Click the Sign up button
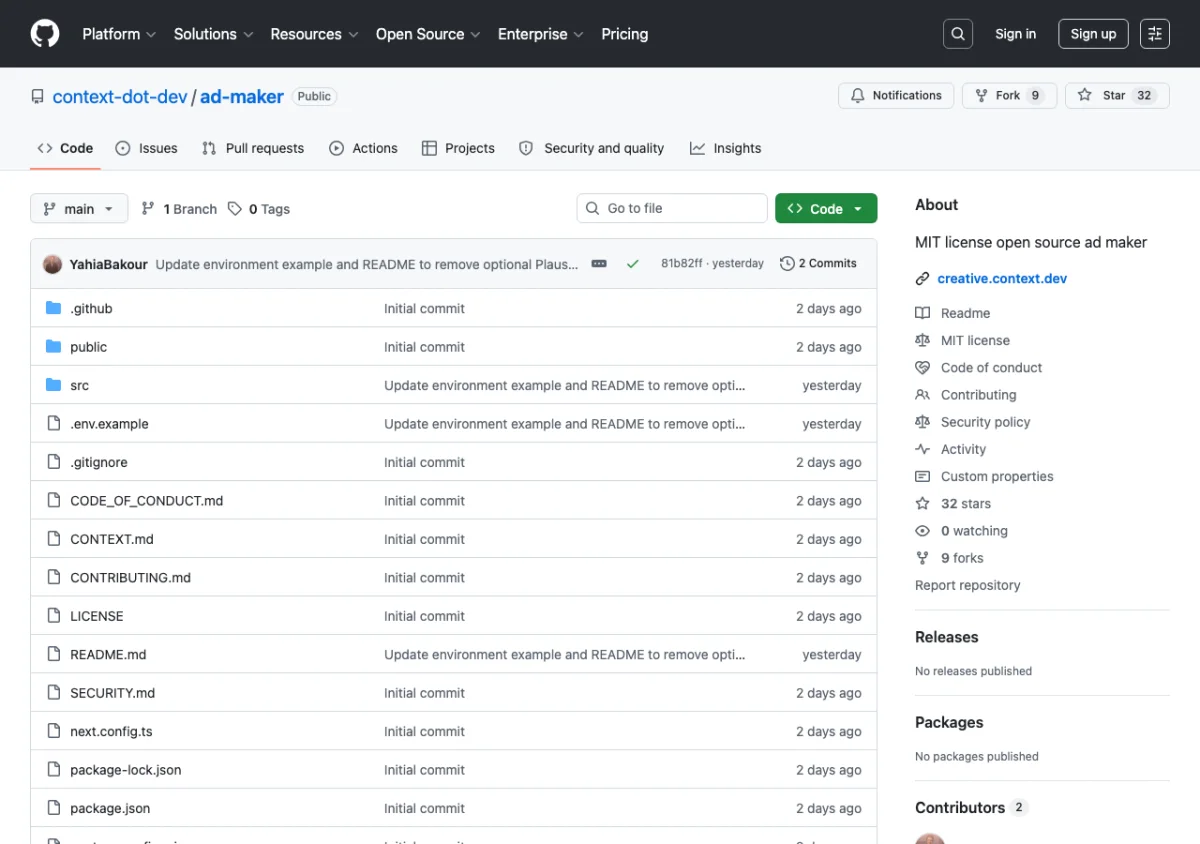The height and width of the screenshot is (844, 1200). [1093, 34]
